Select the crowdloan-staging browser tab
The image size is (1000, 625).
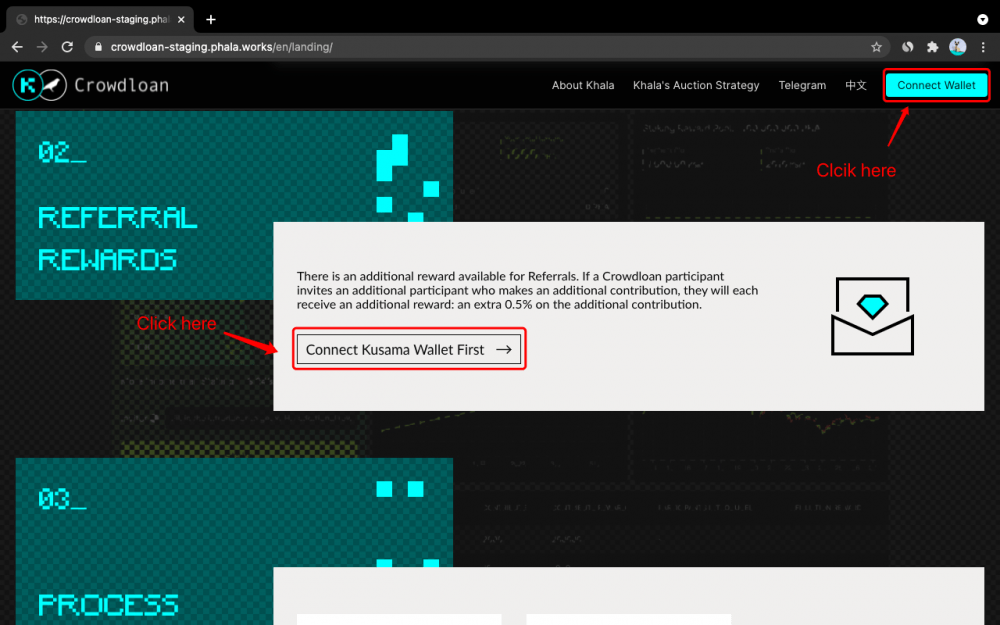100,19
